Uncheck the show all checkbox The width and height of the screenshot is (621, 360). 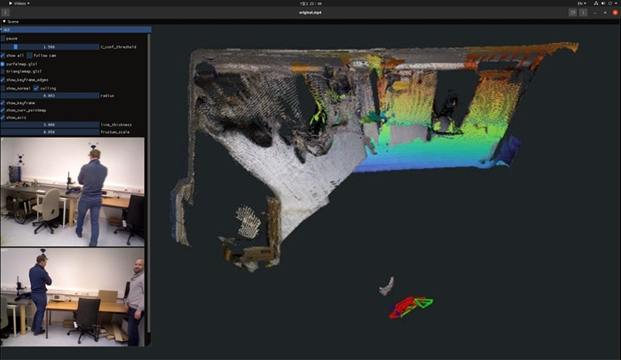(3, 55)
